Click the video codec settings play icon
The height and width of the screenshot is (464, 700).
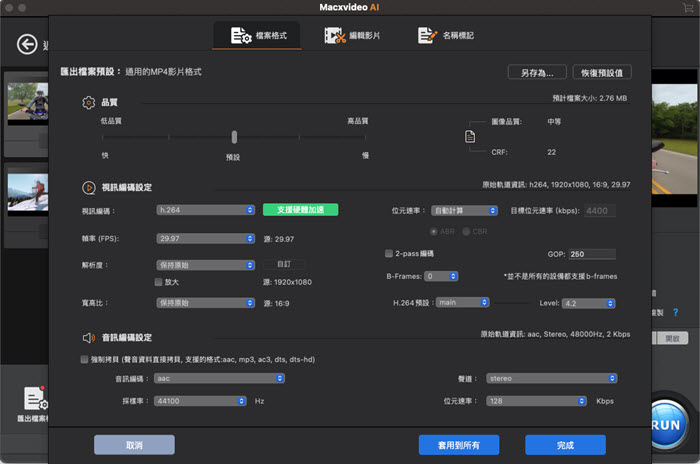pos(88,188)
